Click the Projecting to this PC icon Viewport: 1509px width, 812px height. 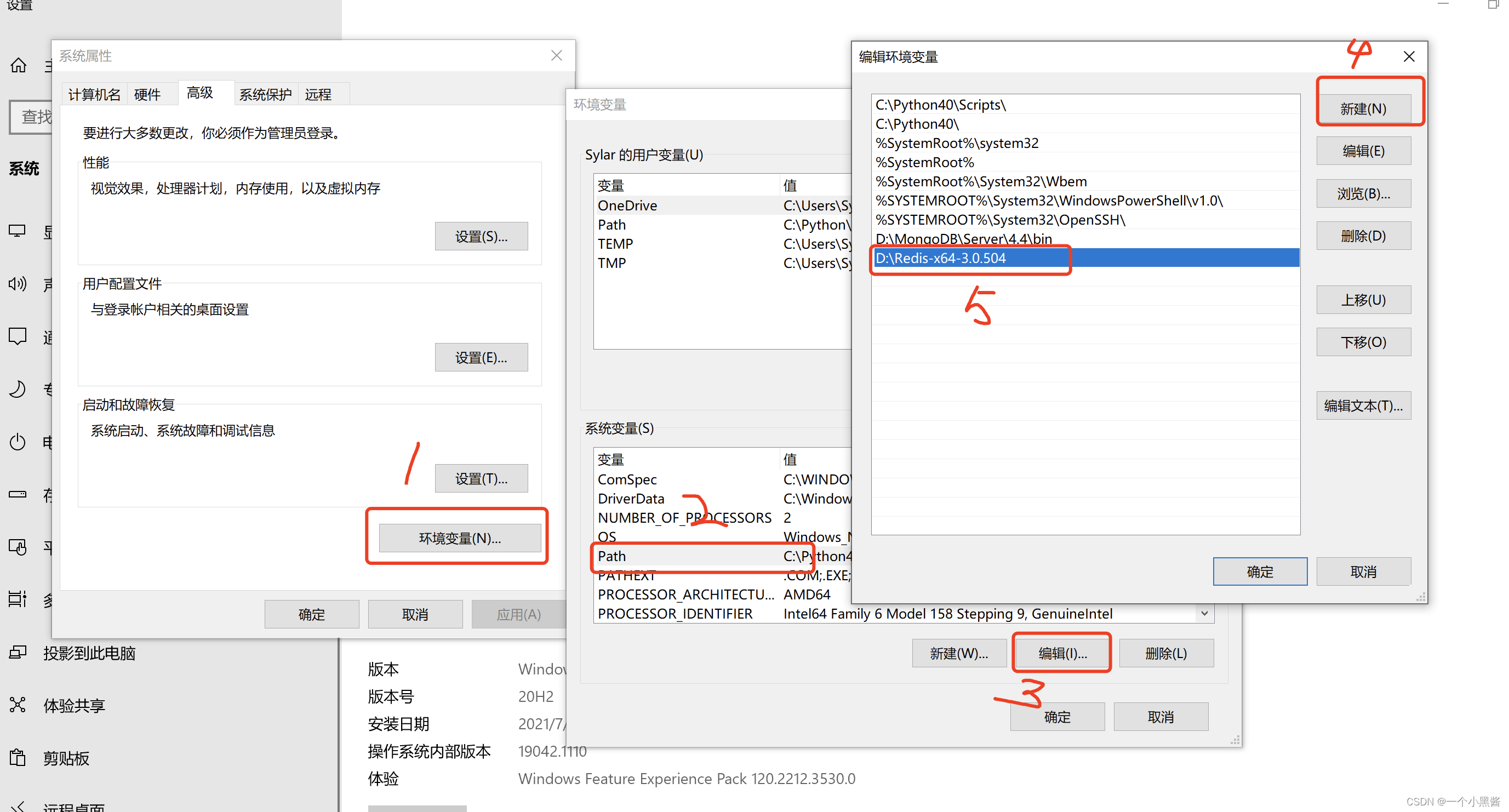click(18, 653)
